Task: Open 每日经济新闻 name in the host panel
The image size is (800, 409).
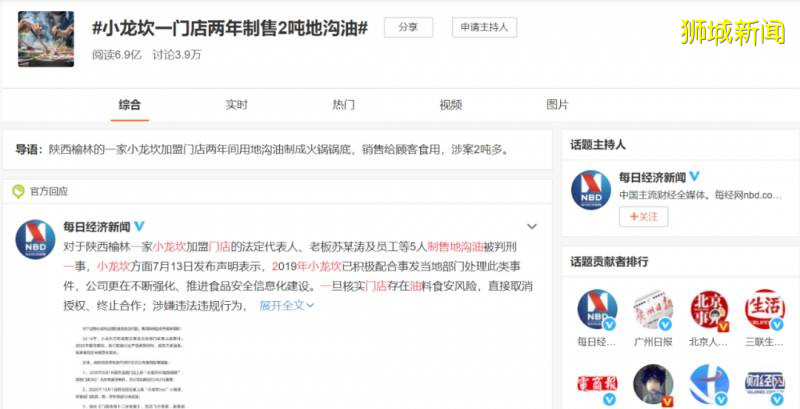Action: 653,177
